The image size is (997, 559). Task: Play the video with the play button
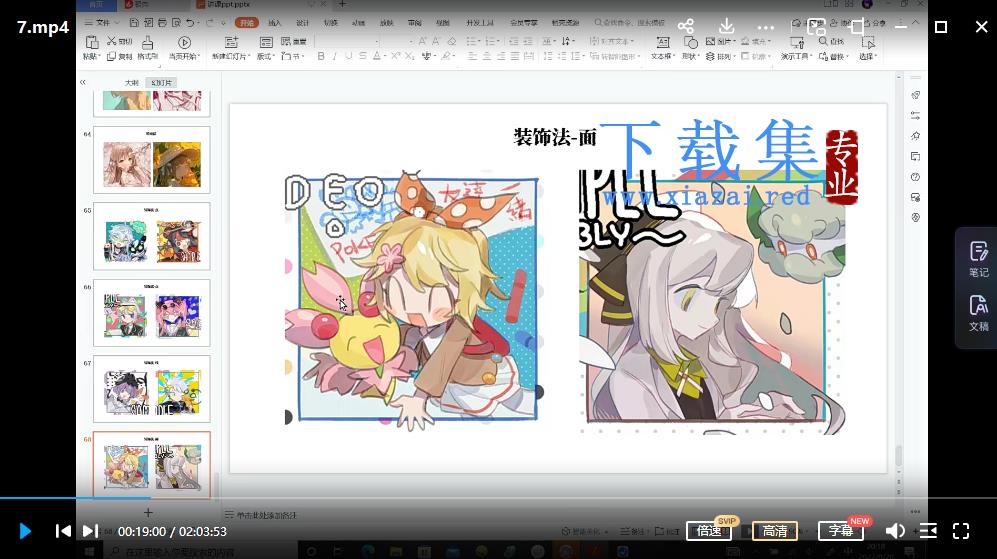[25, 531]
